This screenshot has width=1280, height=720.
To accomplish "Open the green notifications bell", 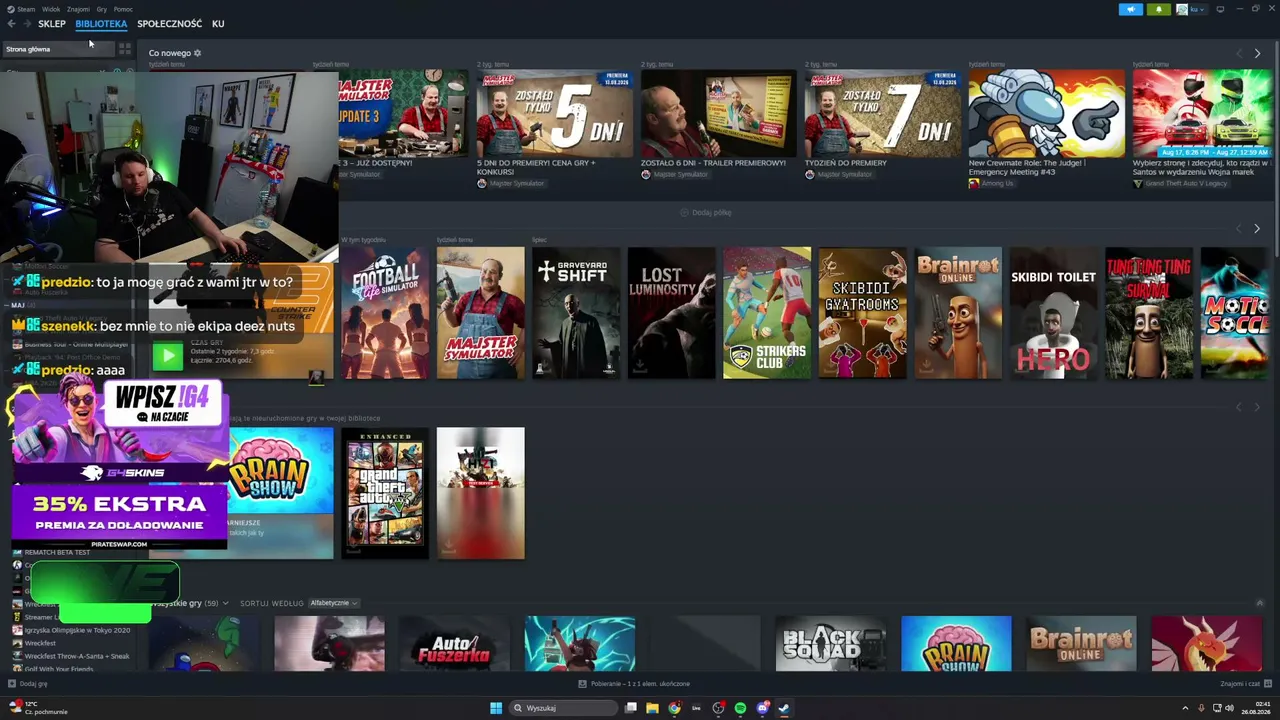I will pos(1159,9).
